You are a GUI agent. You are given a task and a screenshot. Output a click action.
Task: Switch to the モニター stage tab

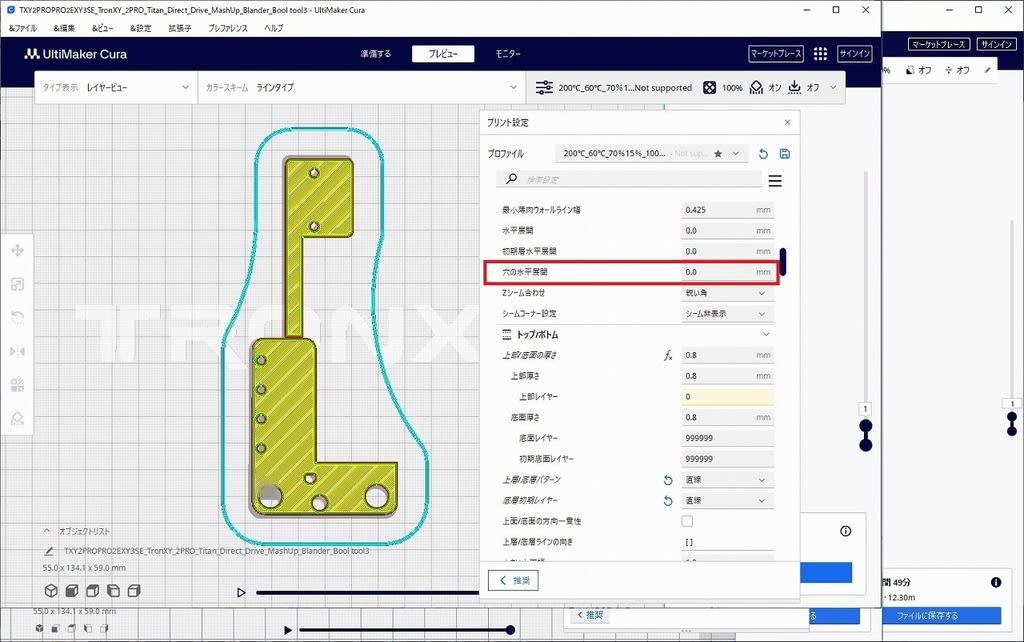508,54
